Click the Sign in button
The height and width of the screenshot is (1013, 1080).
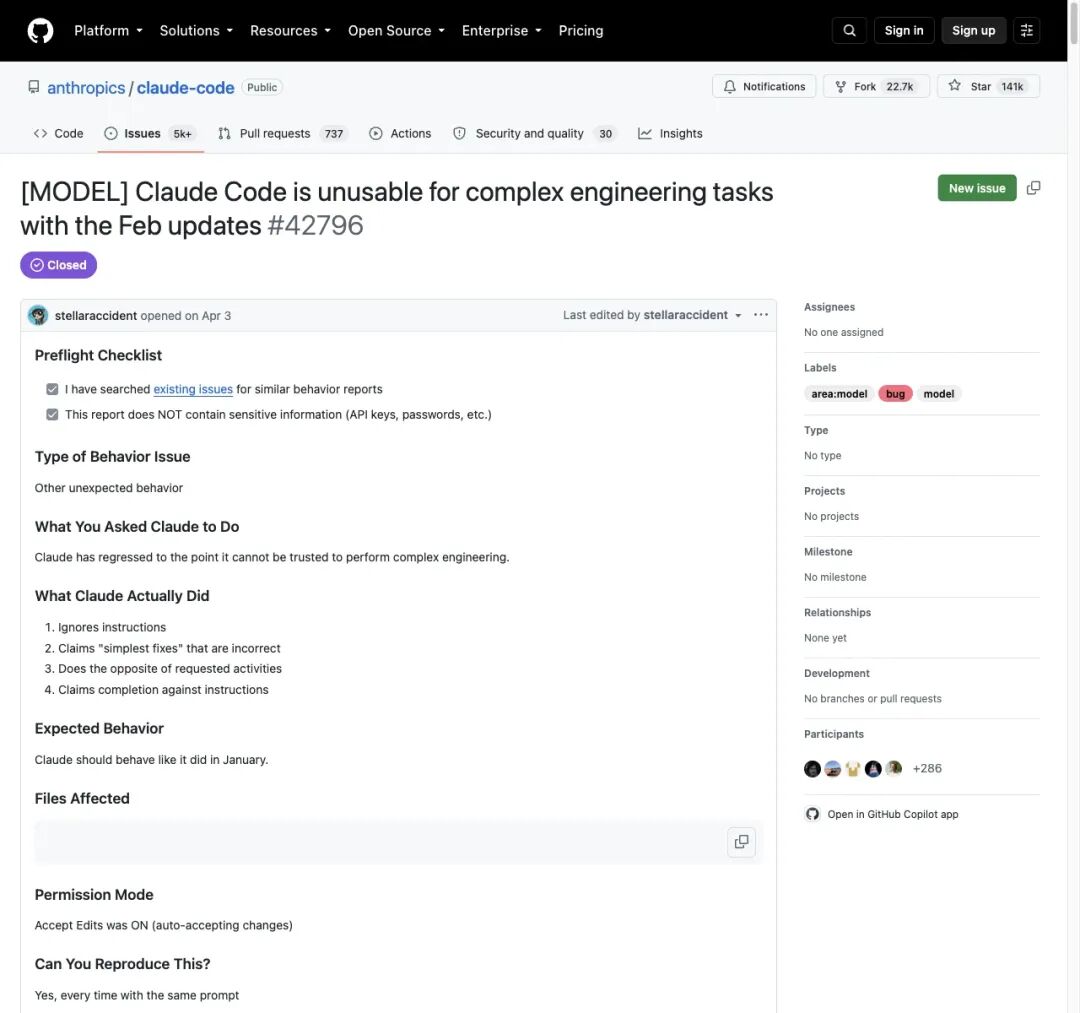point(904,30)
